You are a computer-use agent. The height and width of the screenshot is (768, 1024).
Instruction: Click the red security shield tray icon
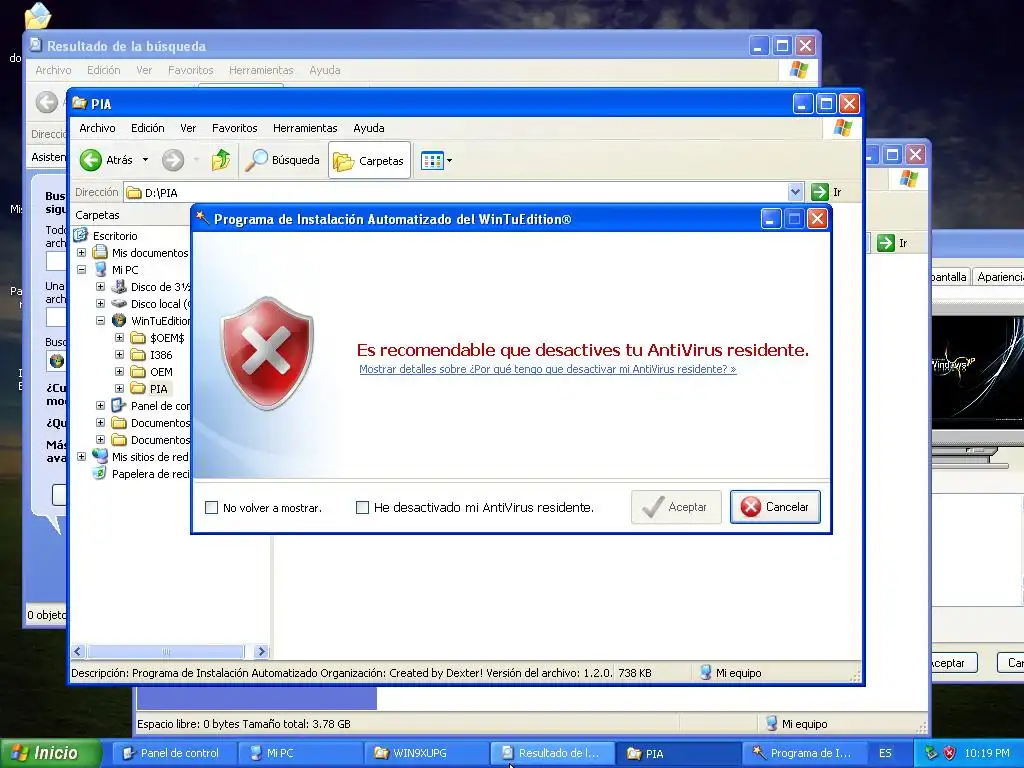950,753
